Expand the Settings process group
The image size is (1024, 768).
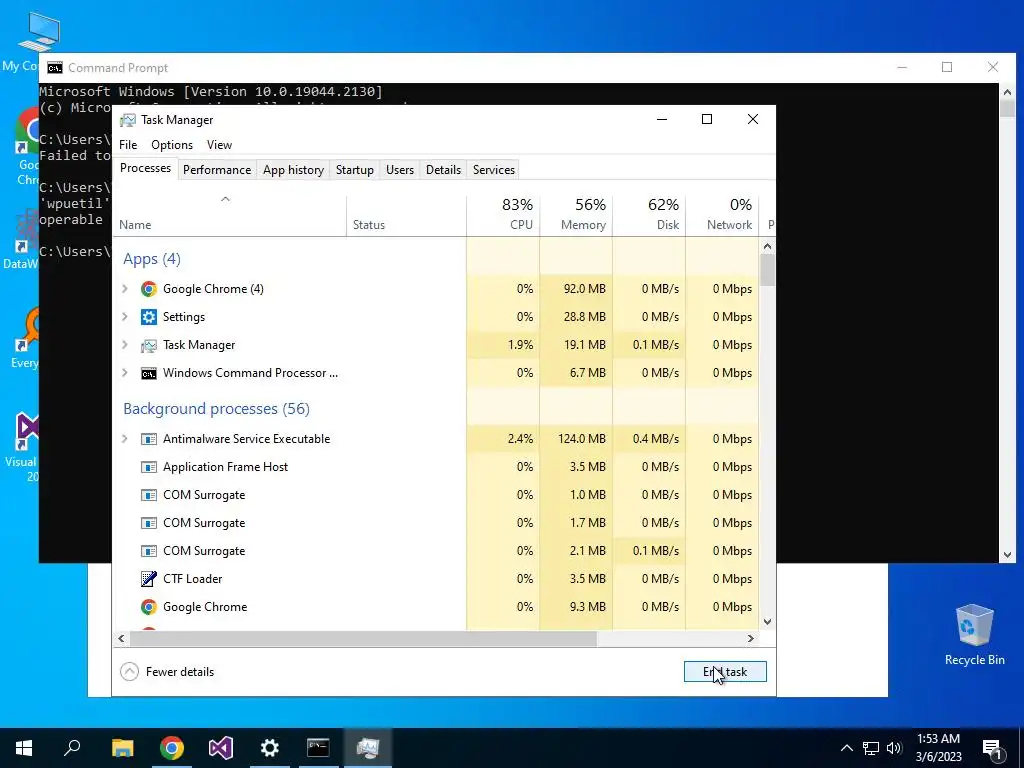pos(125,317)
